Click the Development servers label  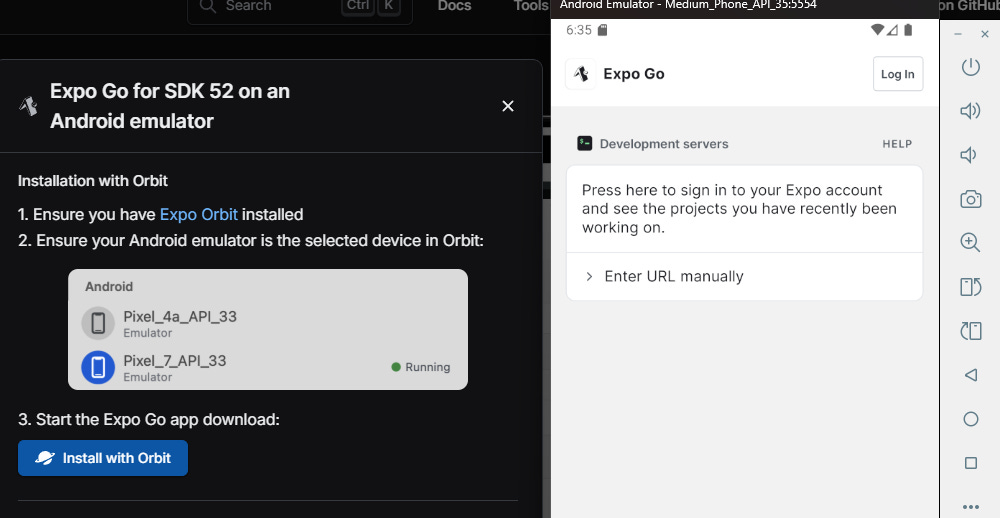pos(664,144)
